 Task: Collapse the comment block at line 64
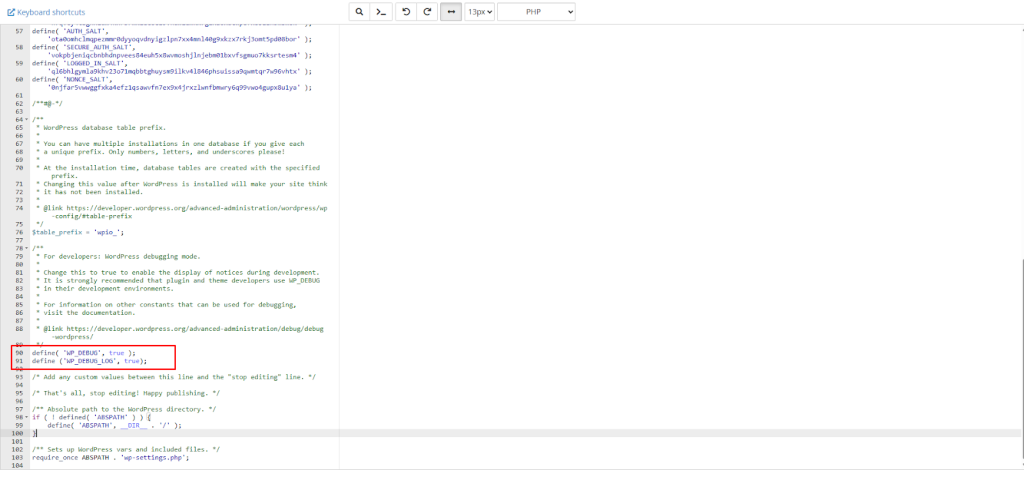pyautogui.click(x=26, y=120)
